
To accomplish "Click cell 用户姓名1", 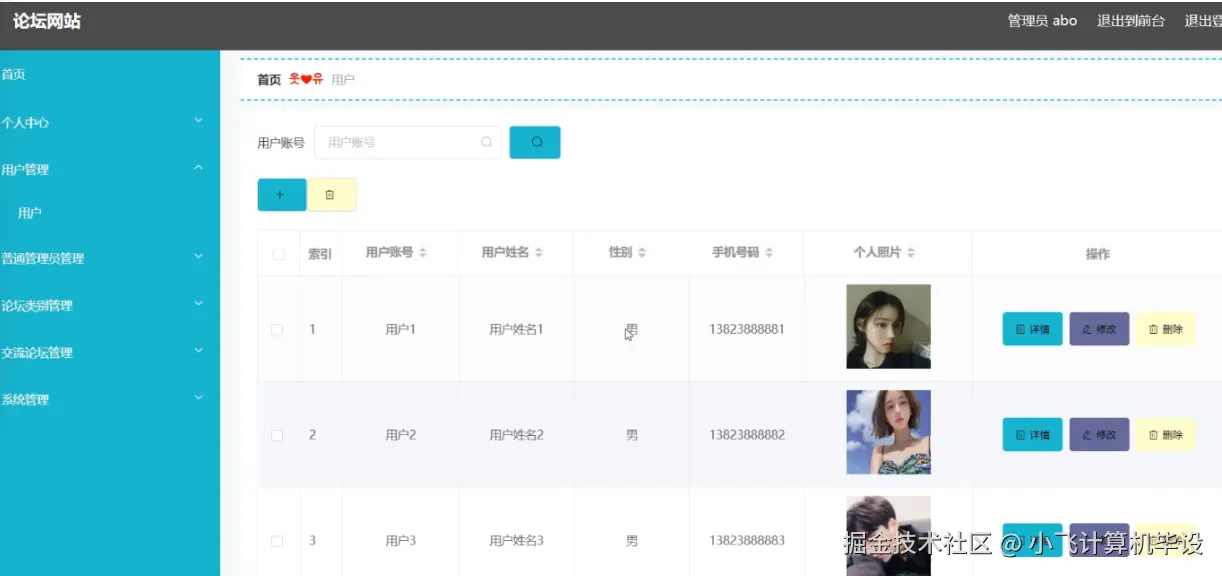I will click(x=516, y=329).
